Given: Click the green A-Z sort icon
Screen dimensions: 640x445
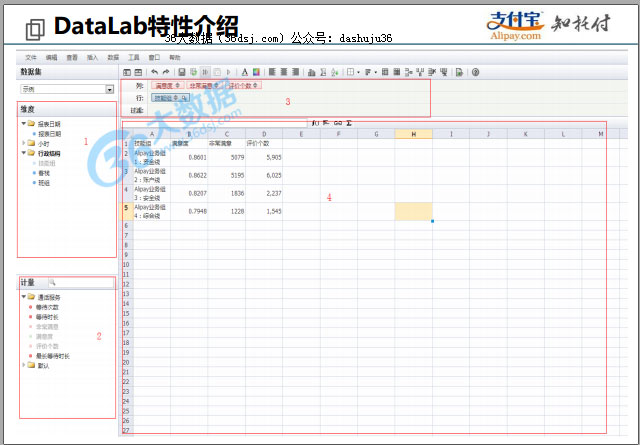Looking at the screenshot, I should pyautogui.click(x=335, y=73).
